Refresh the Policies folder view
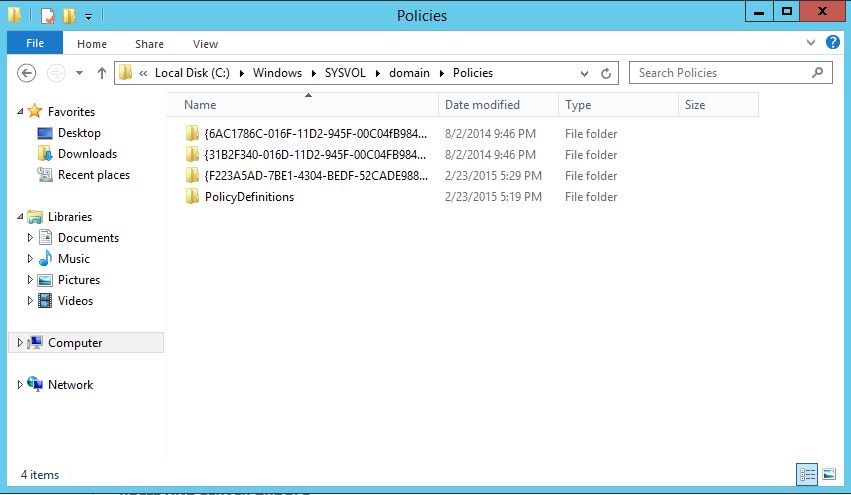 tap(606, 73)
